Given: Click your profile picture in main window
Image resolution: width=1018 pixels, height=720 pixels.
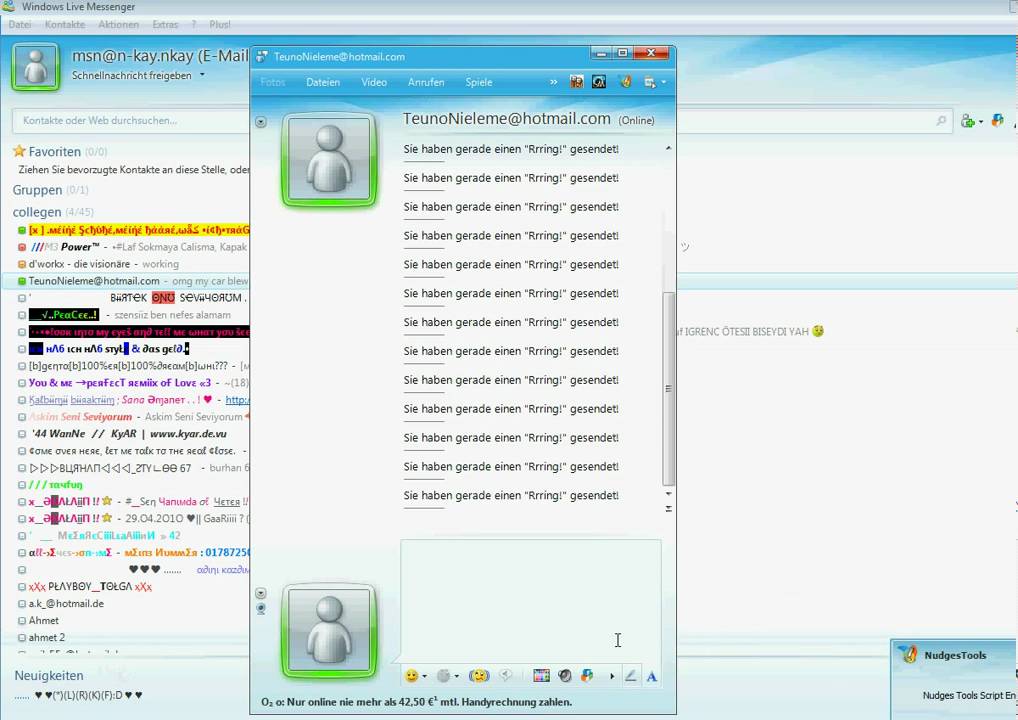Looking at the screenshot, I should [x=36, y=66].
